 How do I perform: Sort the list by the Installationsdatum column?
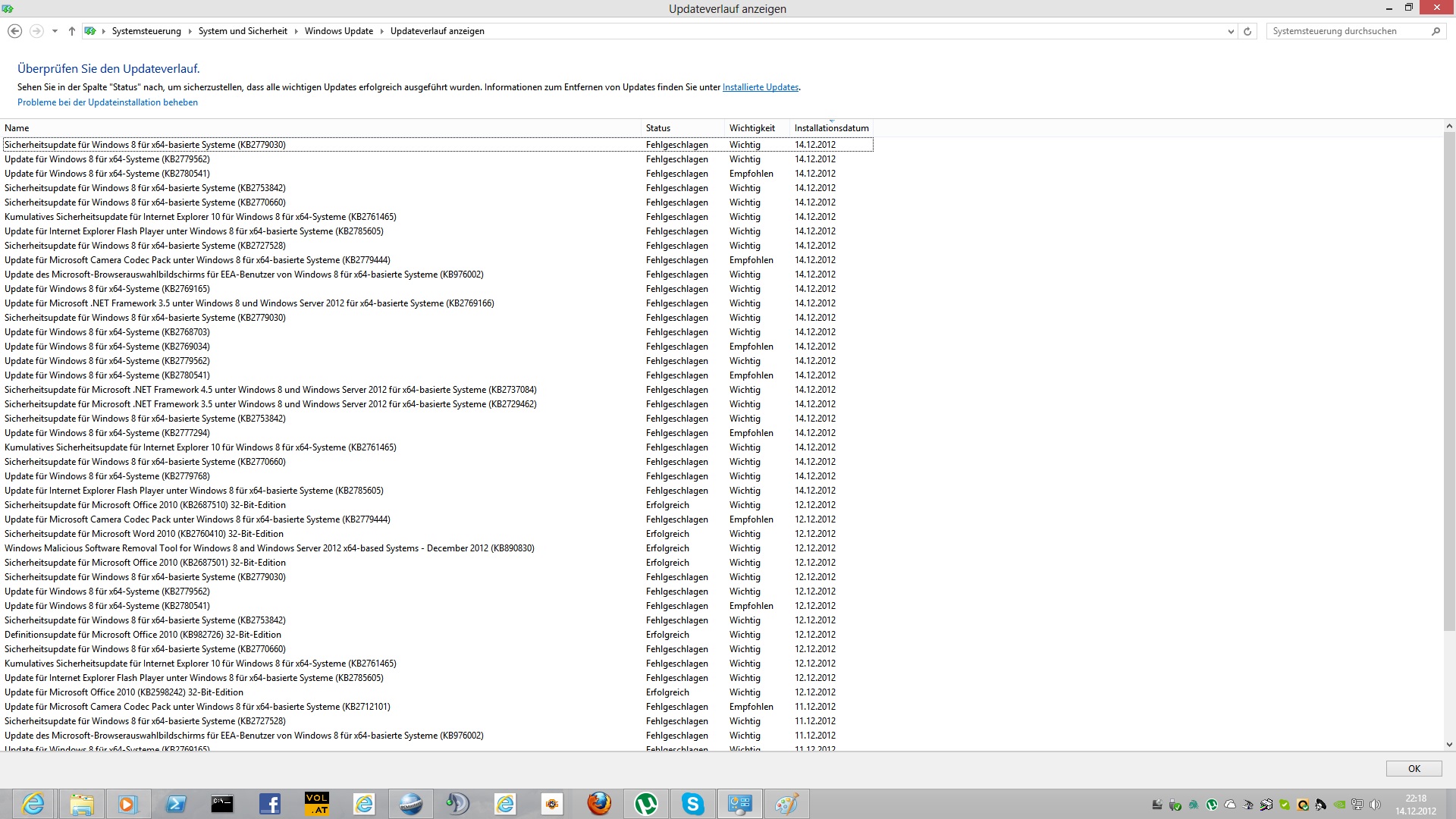pyautogui.click(x=832, y=128)
